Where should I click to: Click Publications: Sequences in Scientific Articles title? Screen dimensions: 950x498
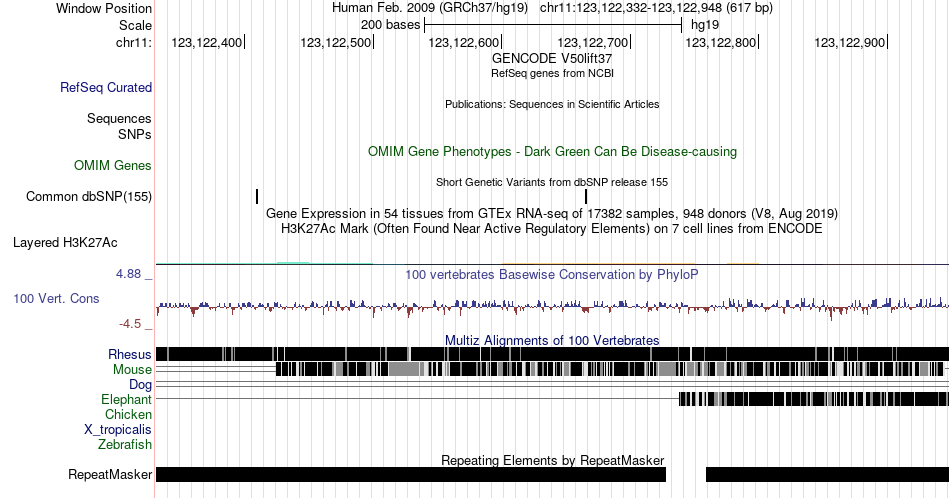(552, 104)
